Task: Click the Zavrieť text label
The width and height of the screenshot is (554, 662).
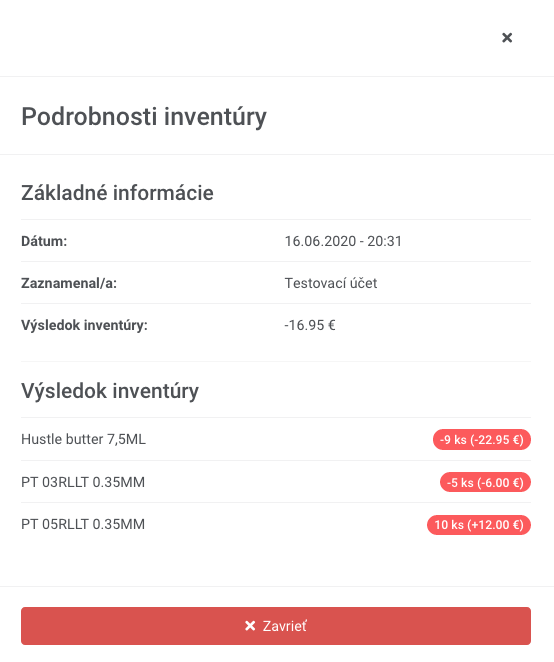Action: point(285,626)
